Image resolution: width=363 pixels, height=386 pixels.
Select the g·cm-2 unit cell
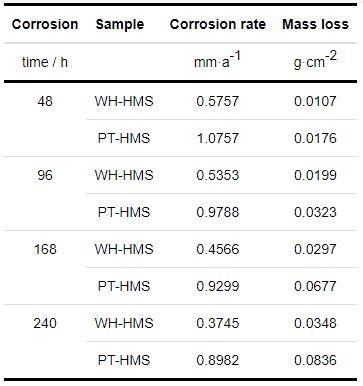315,60
